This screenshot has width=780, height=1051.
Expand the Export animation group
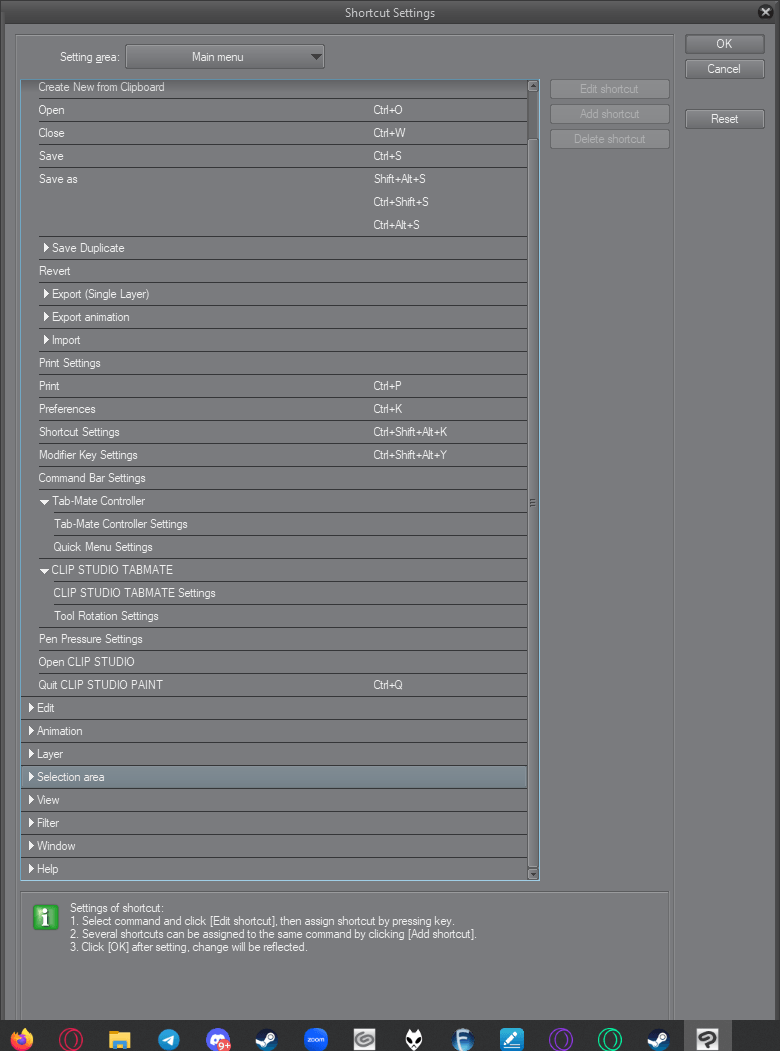(x=47, y=317)
